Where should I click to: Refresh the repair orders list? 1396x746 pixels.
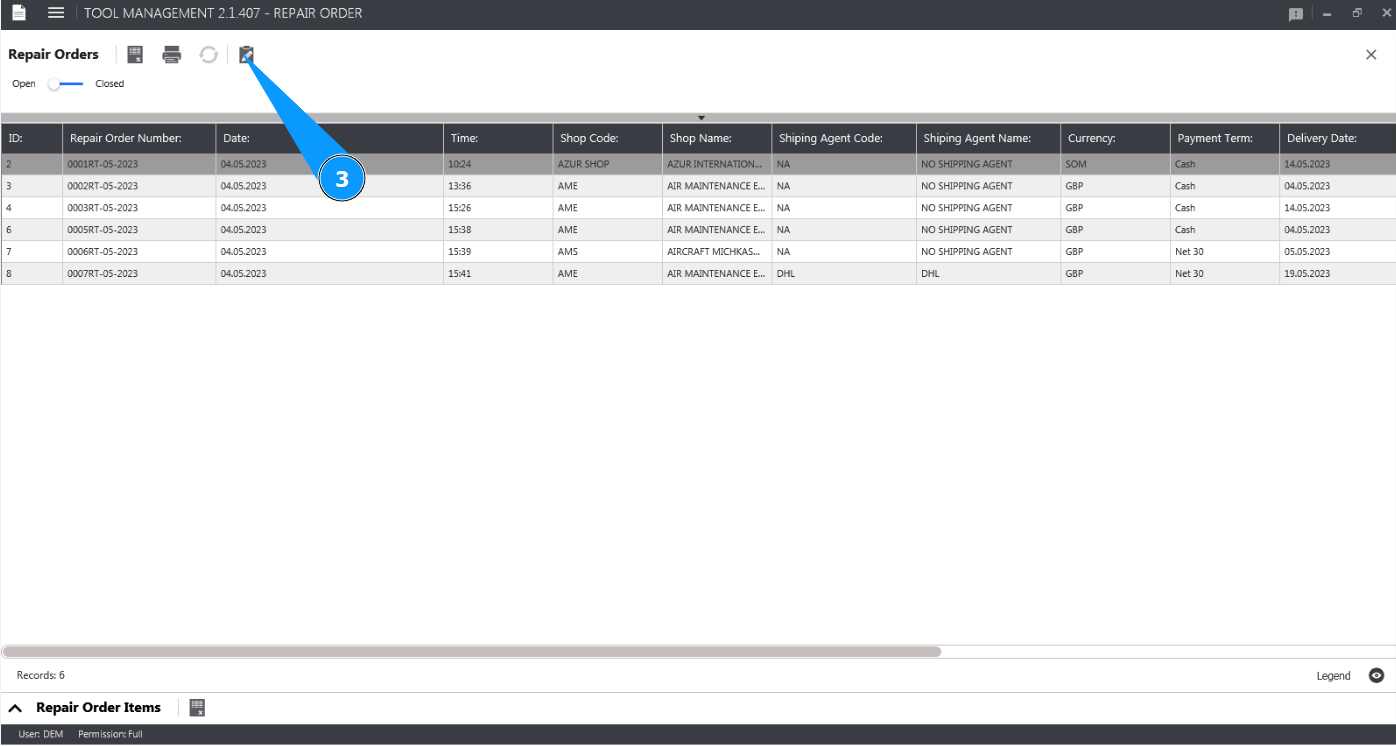pos(208,54)
